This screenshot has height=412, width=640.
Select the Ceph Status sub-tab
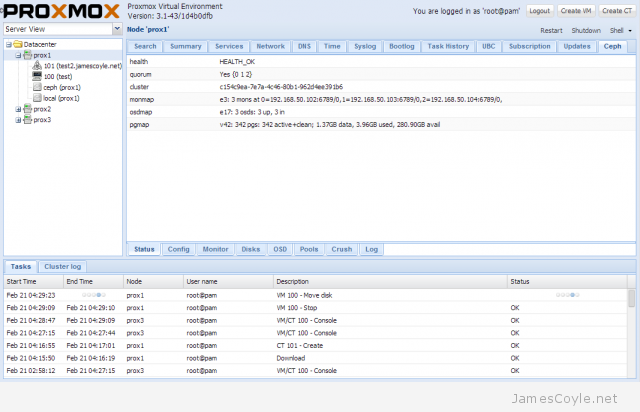(x=144, y=249)
